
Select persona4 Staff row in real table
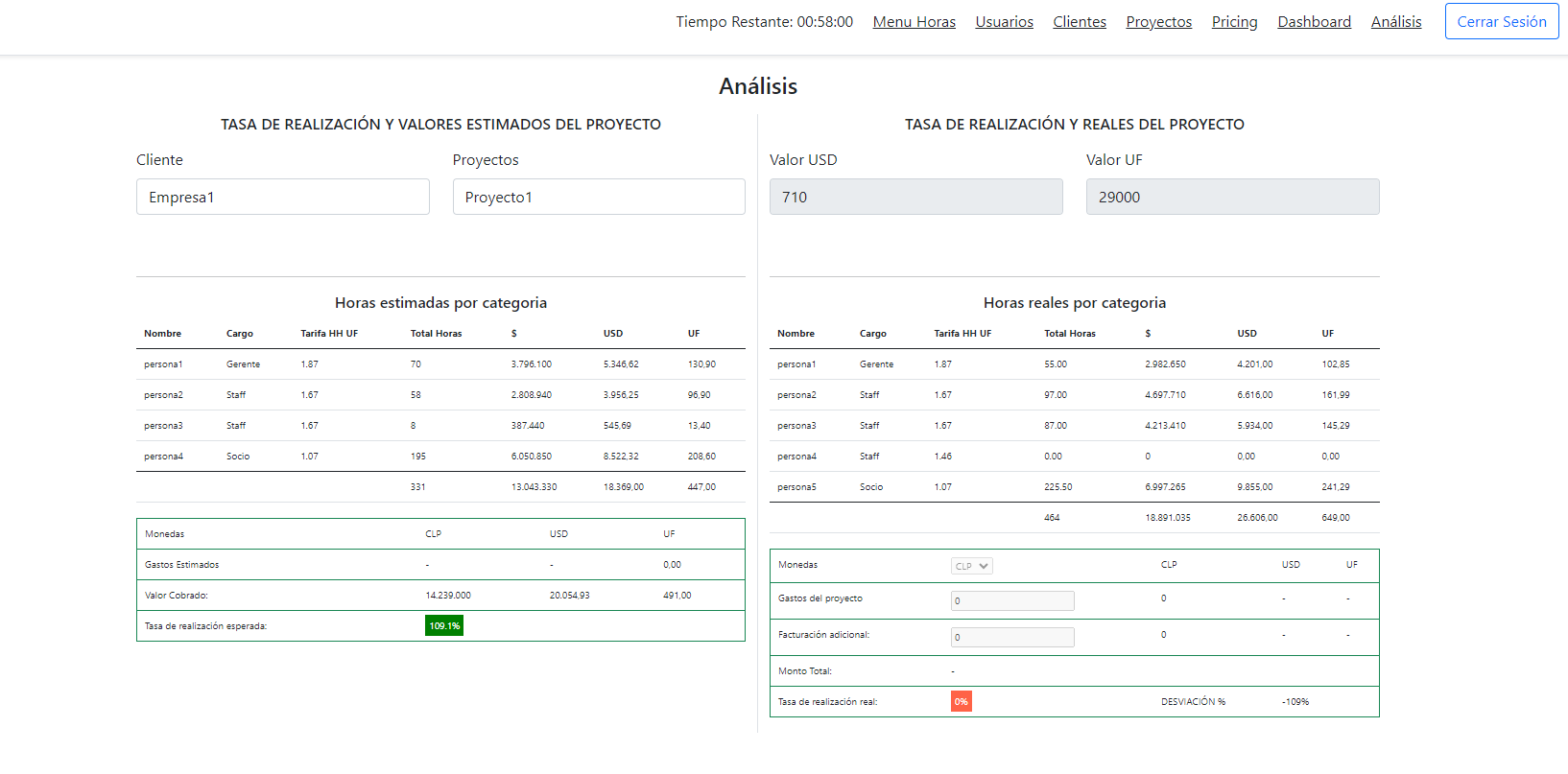[x=1074, y=457]
